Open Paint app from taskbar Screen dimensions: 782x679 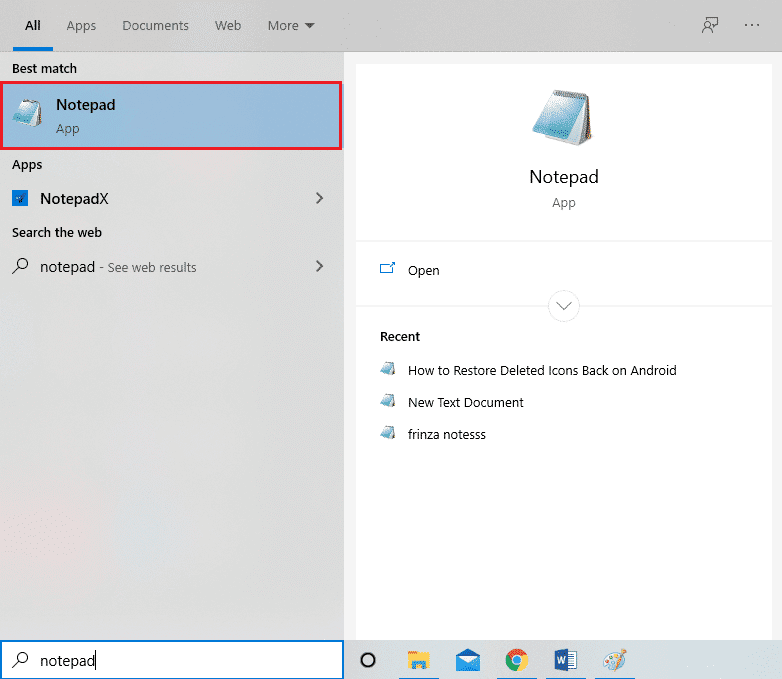(614, 660)
